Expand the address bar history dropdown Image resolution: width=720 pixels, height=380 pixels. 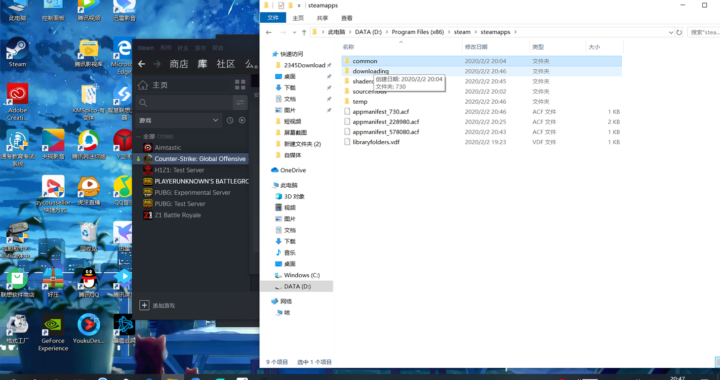pos(671,32)
